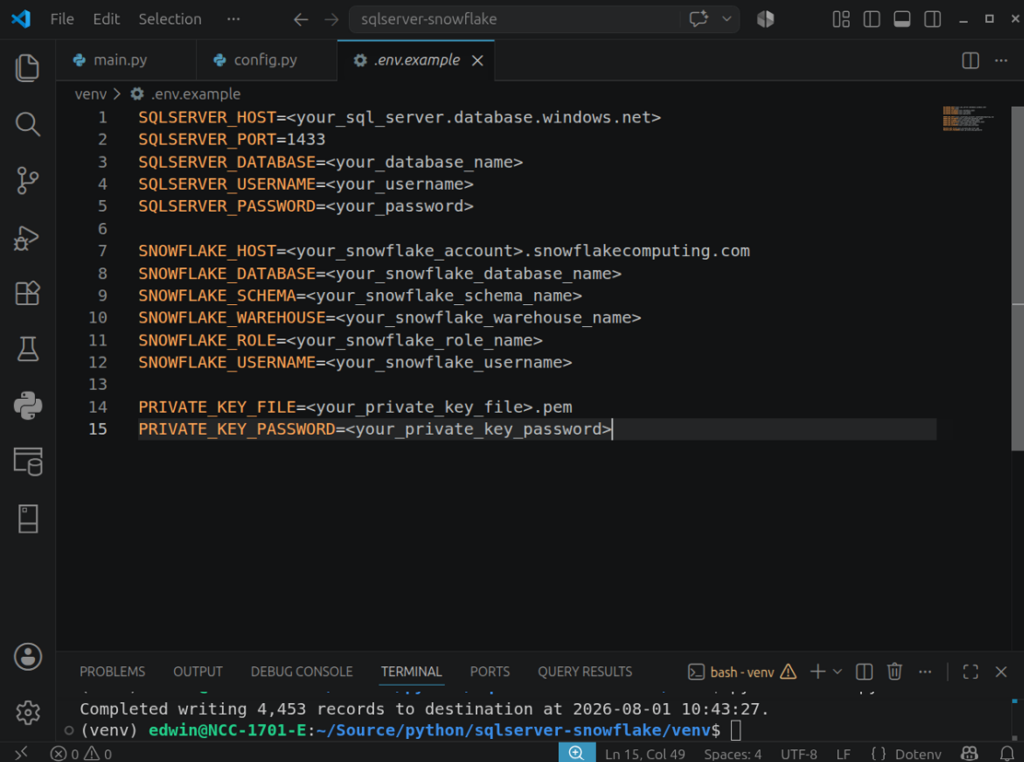Change encoding via UTF-8
Image resolution: width=1024 pixels, height=762 pixels.
point(799,754)
